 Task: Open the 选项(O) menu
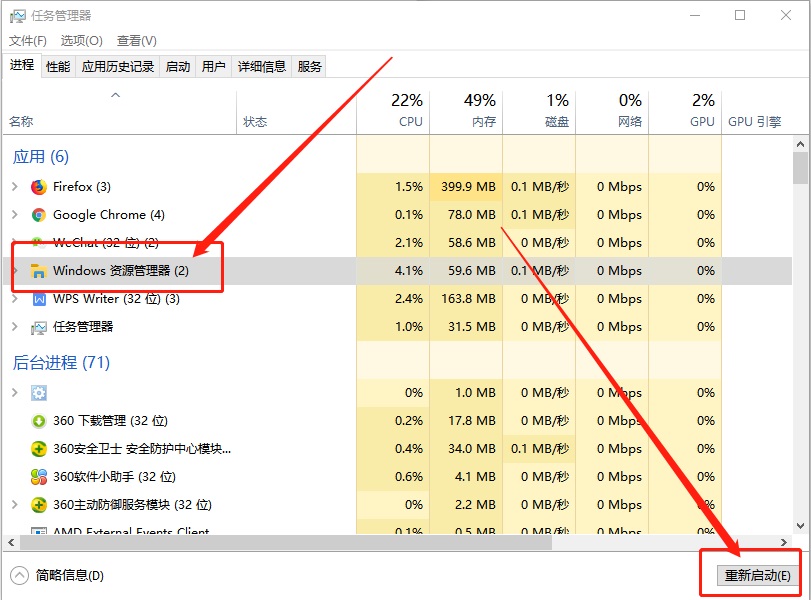(x=82, y=40)
